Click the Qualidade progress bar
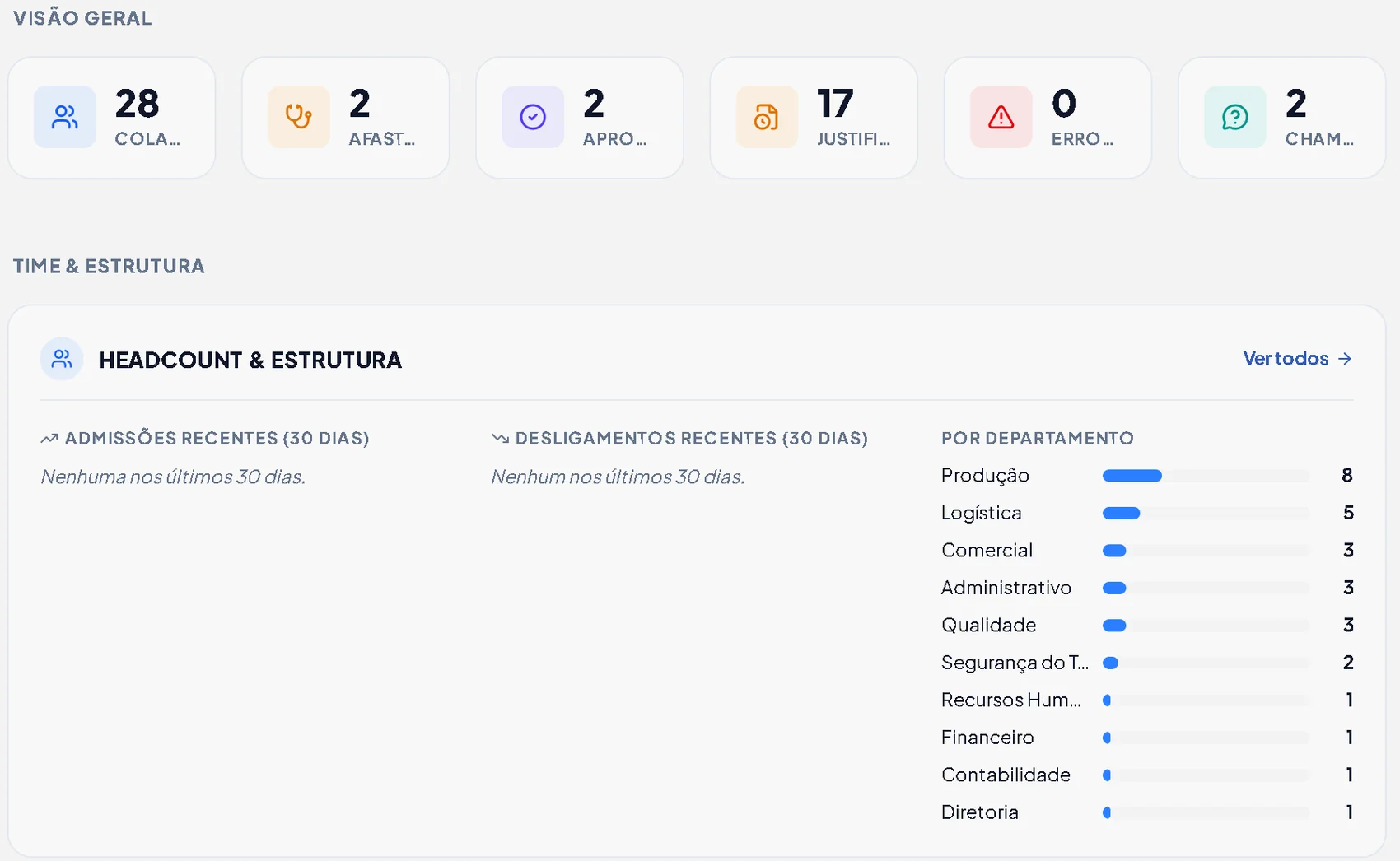Screen dimensions: 1400x861 [x=1206, y=626]
